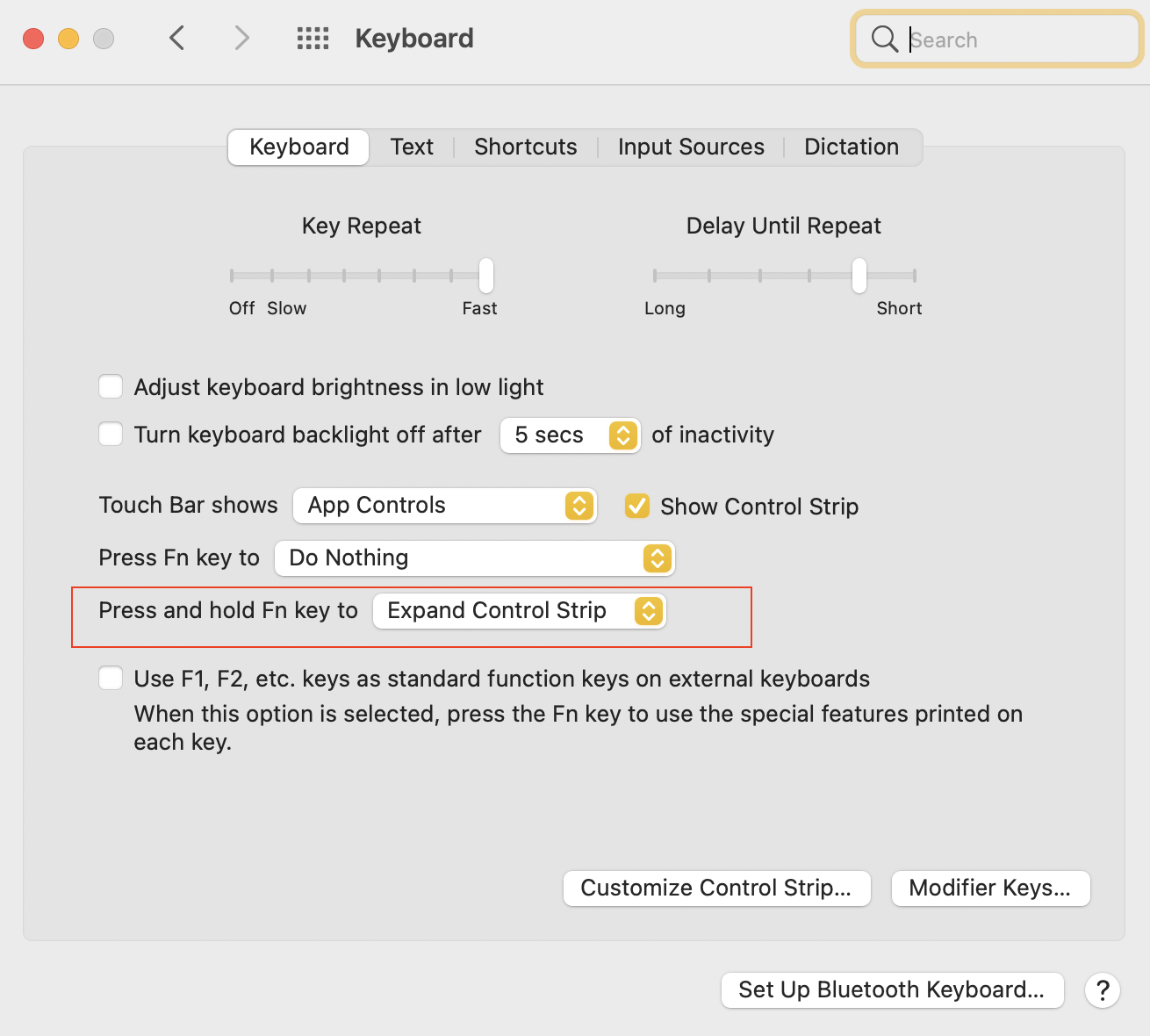This screenshot has width=1150, height=1036.
Task: Switch to the Shortcuts tab
Action: point(525,147)
